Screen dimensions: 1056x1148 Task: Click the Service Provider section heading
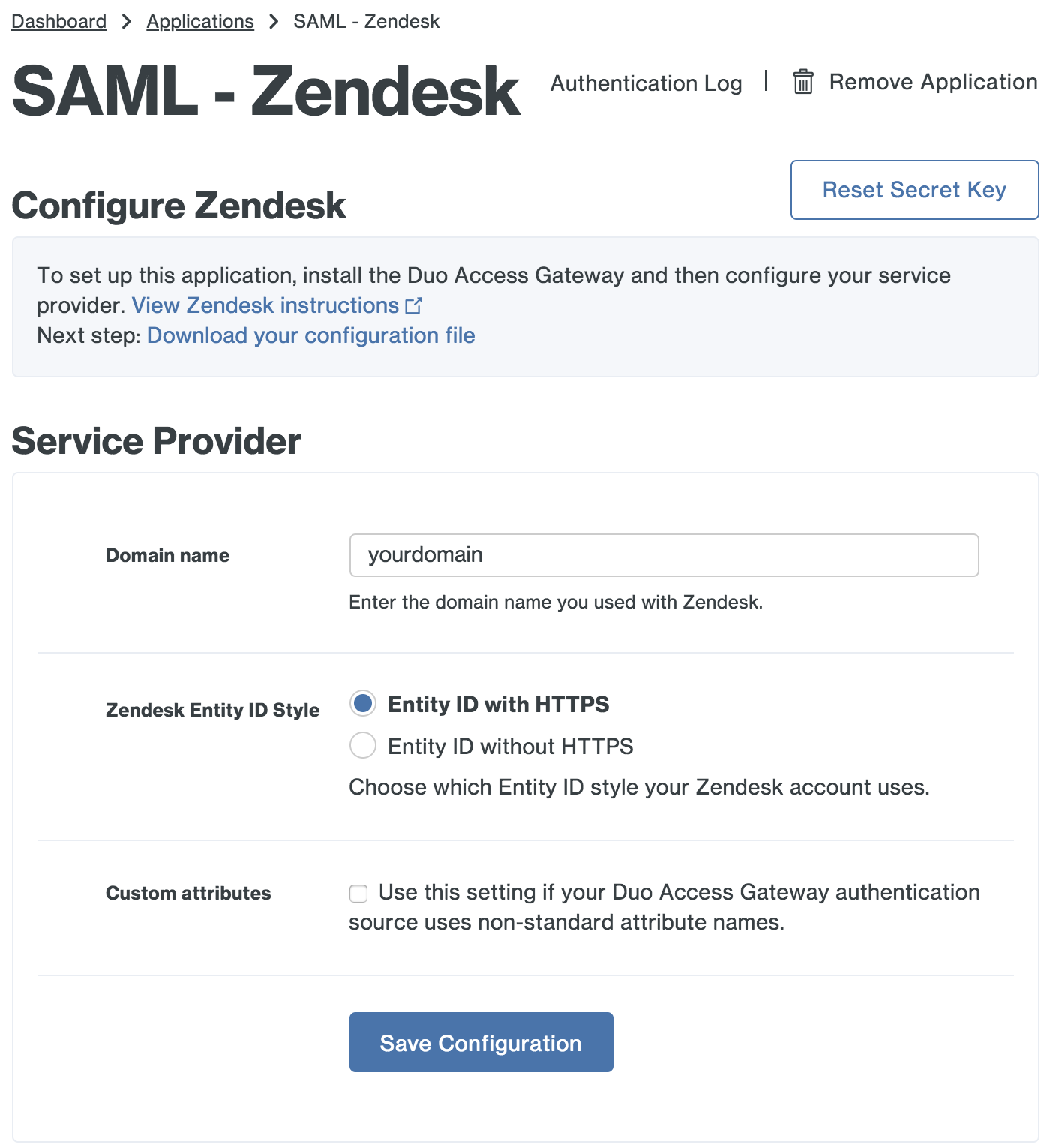[155, 441]
